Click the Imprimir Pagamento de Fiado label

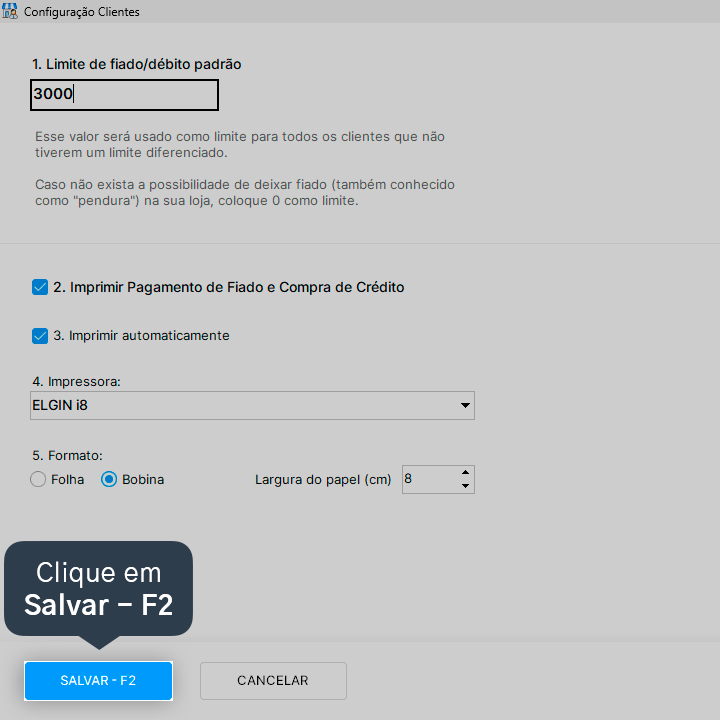pos(229,287)
